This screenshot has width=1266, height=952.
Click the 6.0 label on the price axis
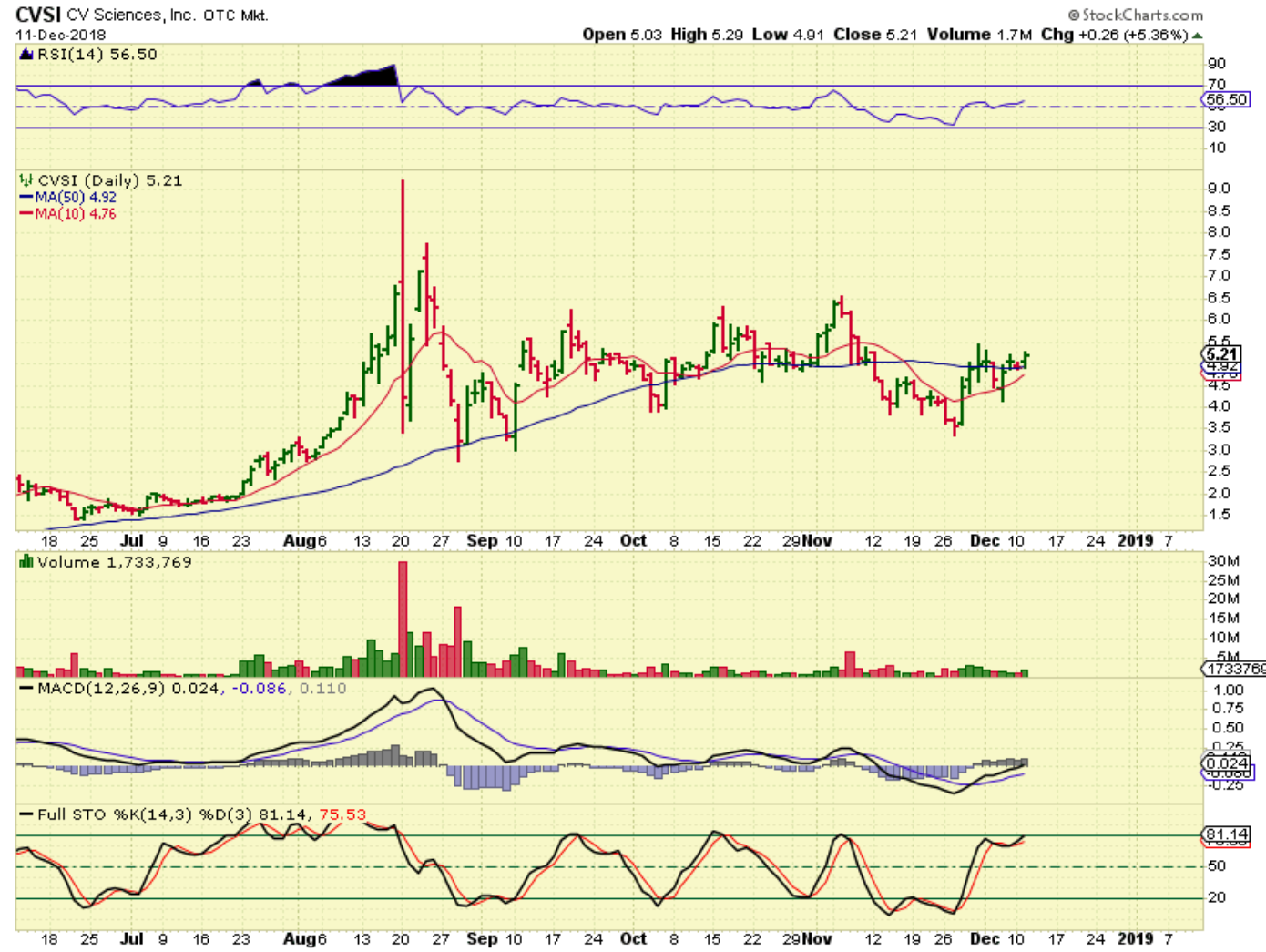[x=1219, y=319]
